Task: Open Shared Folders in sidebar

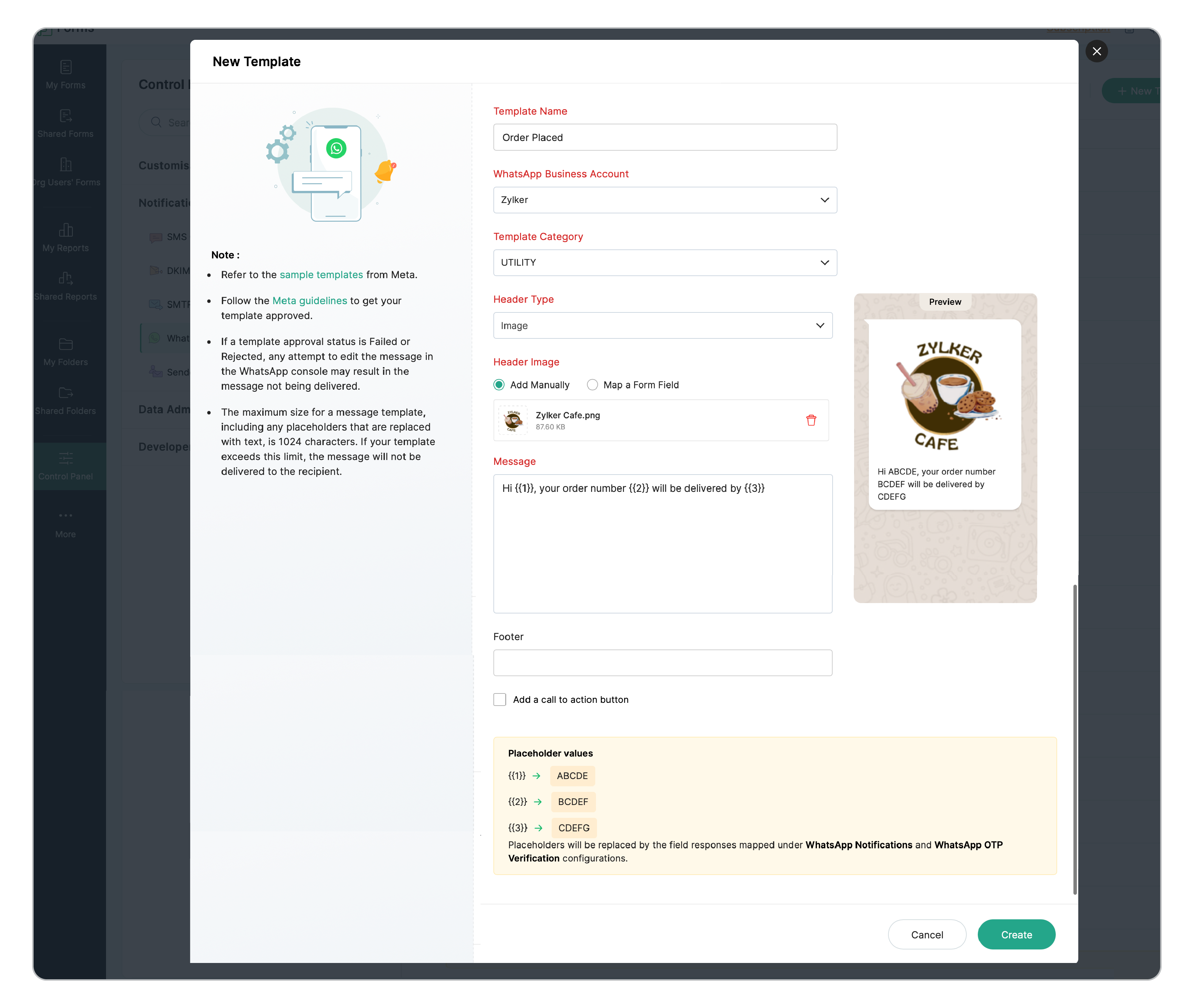Action: point(66,400)
